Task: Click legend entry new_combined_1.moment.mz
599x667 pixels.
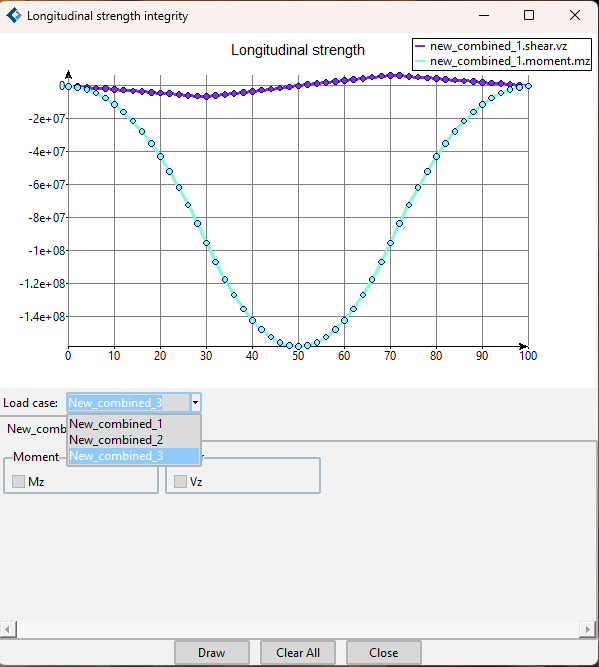Action: [510, 61]
